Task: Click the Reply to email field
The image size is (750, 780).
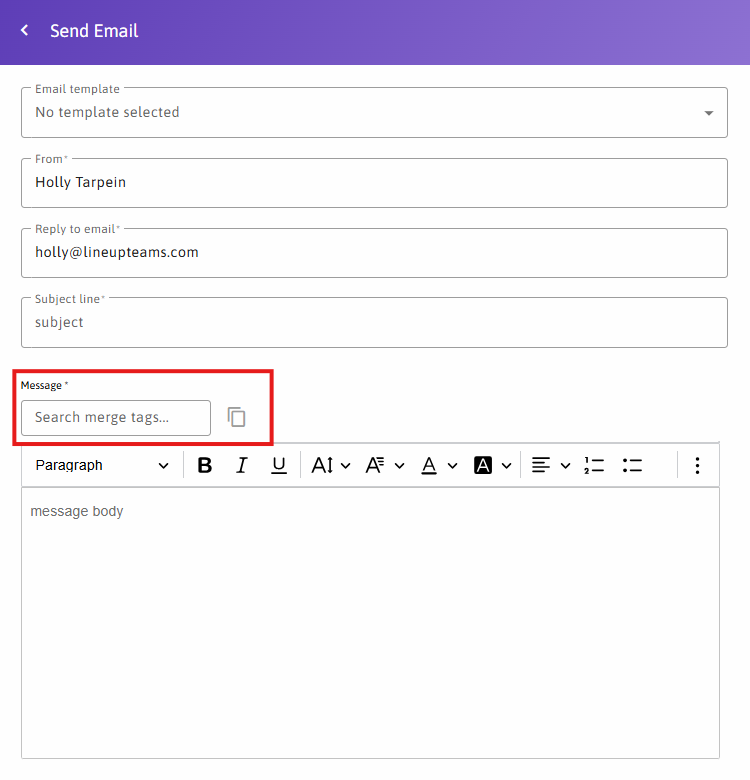Action: pos(375,253)
